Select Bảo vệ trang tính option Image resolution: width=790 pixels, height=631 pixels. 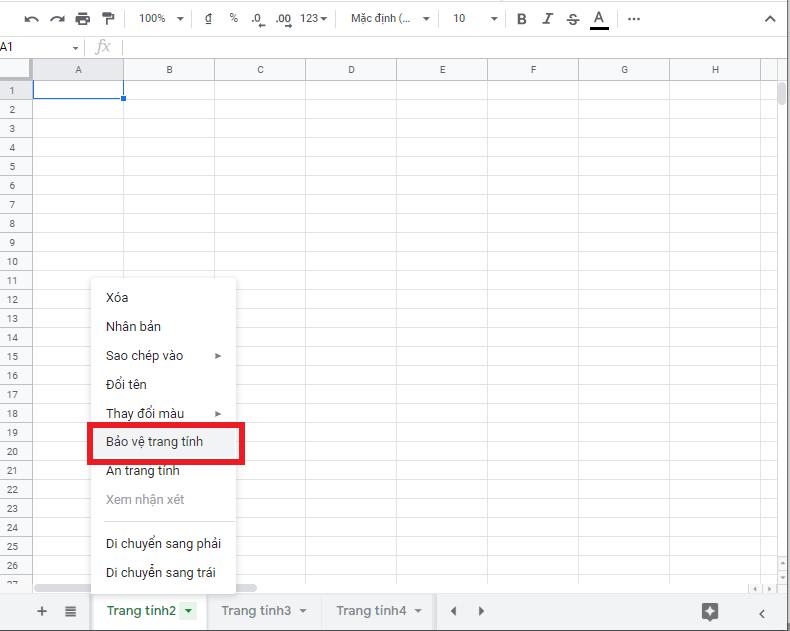click(163, 442)
